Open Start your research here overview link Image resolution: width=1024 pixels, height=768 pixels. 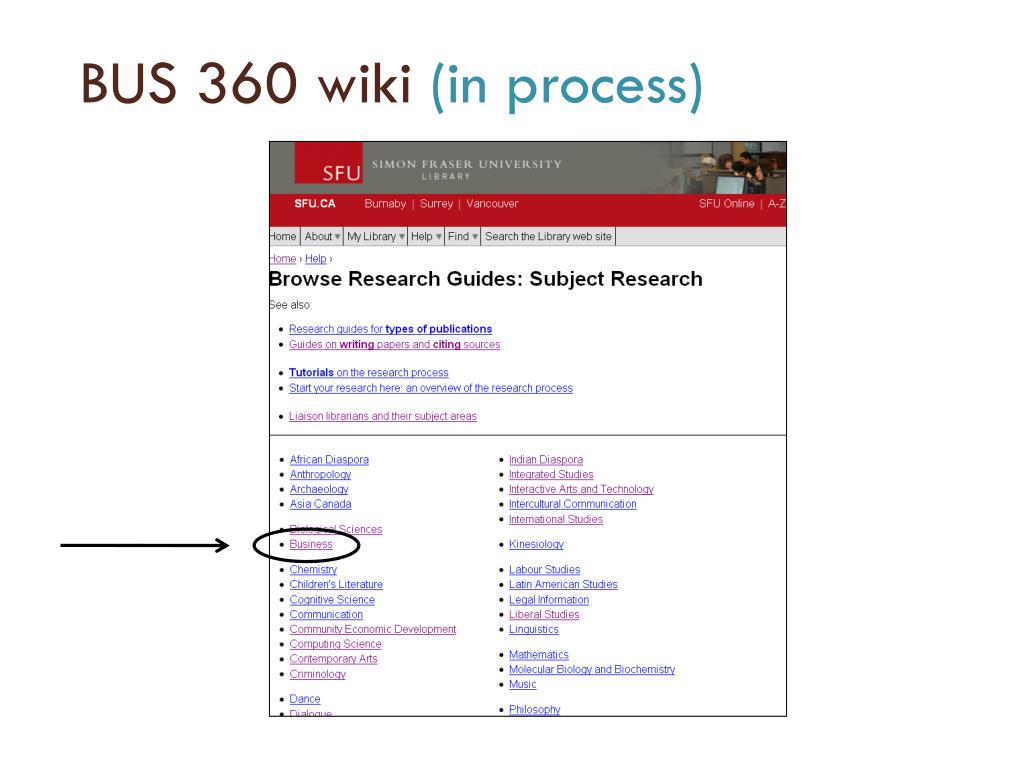tap(431, 388)
